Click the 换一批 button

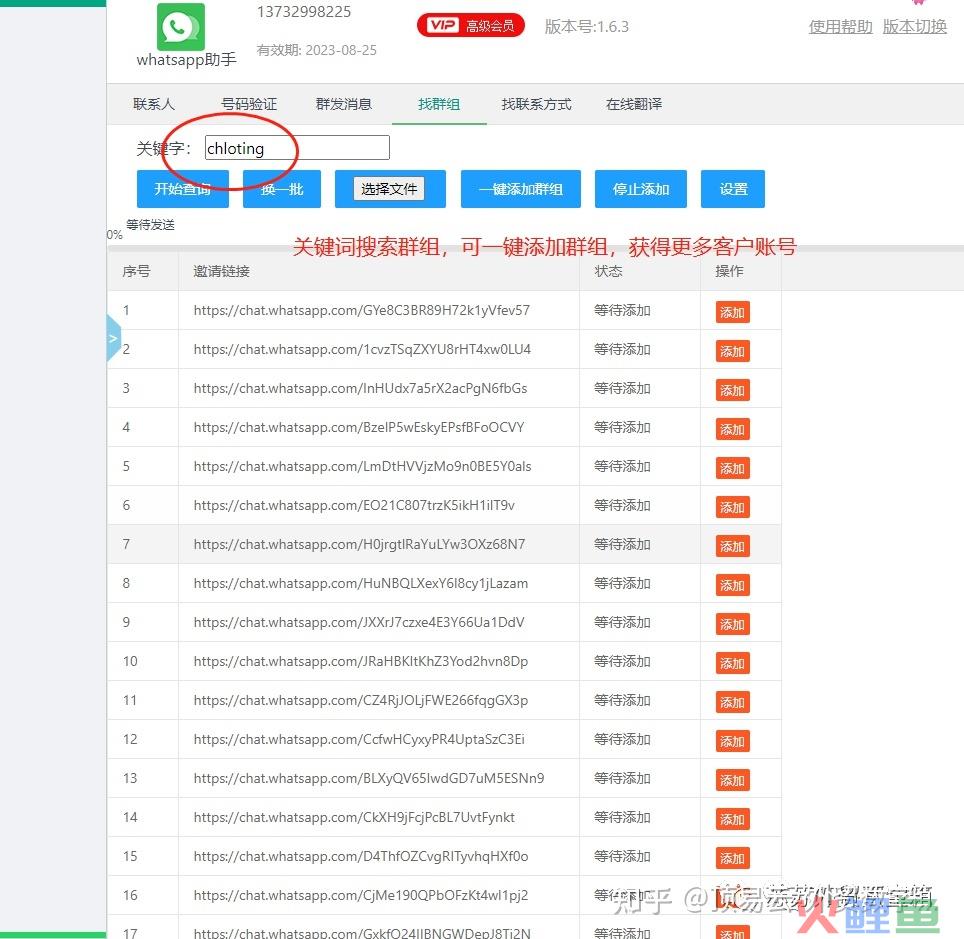point(282,189)
